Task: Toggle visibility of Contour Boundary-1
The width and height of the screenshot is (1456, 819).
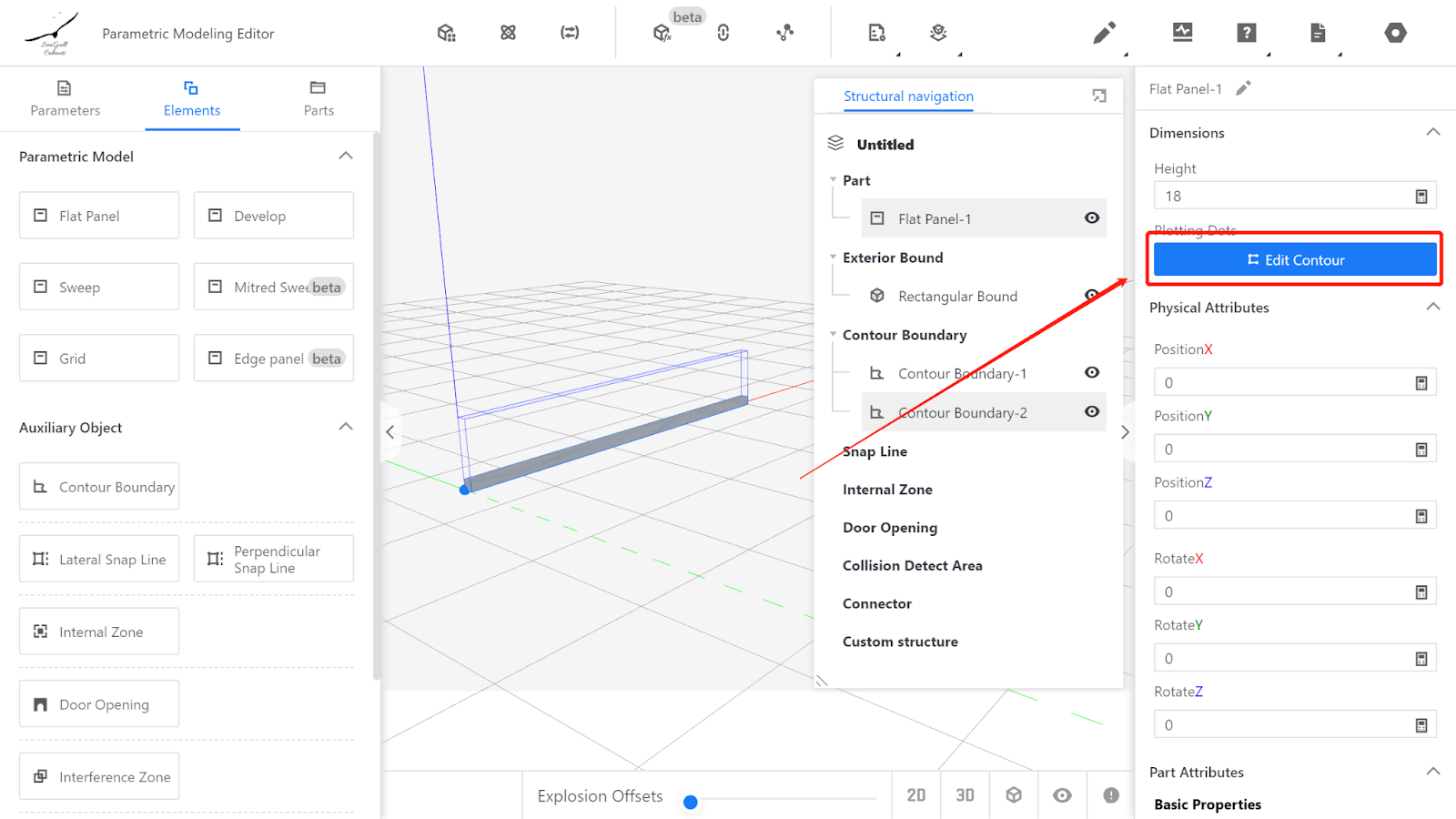Action: coord(1092,373)
